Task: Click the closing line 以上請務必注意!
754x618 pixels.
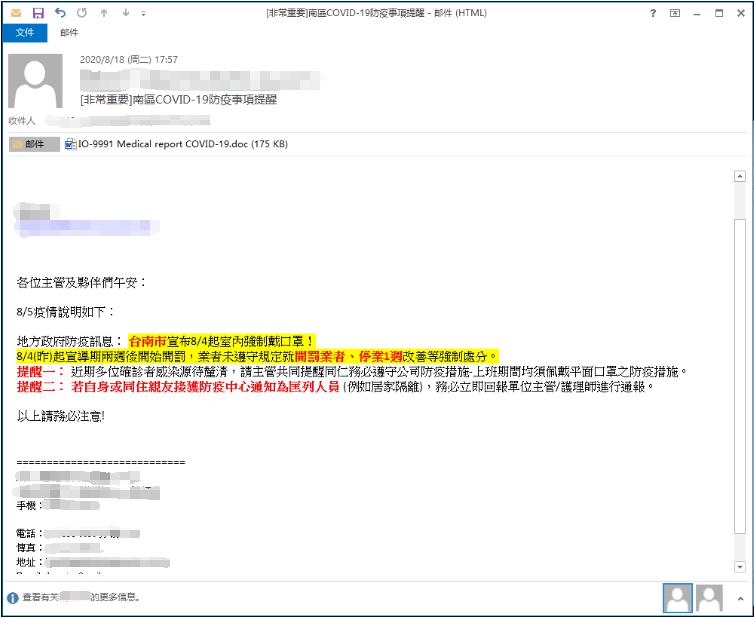Action: 61,416
